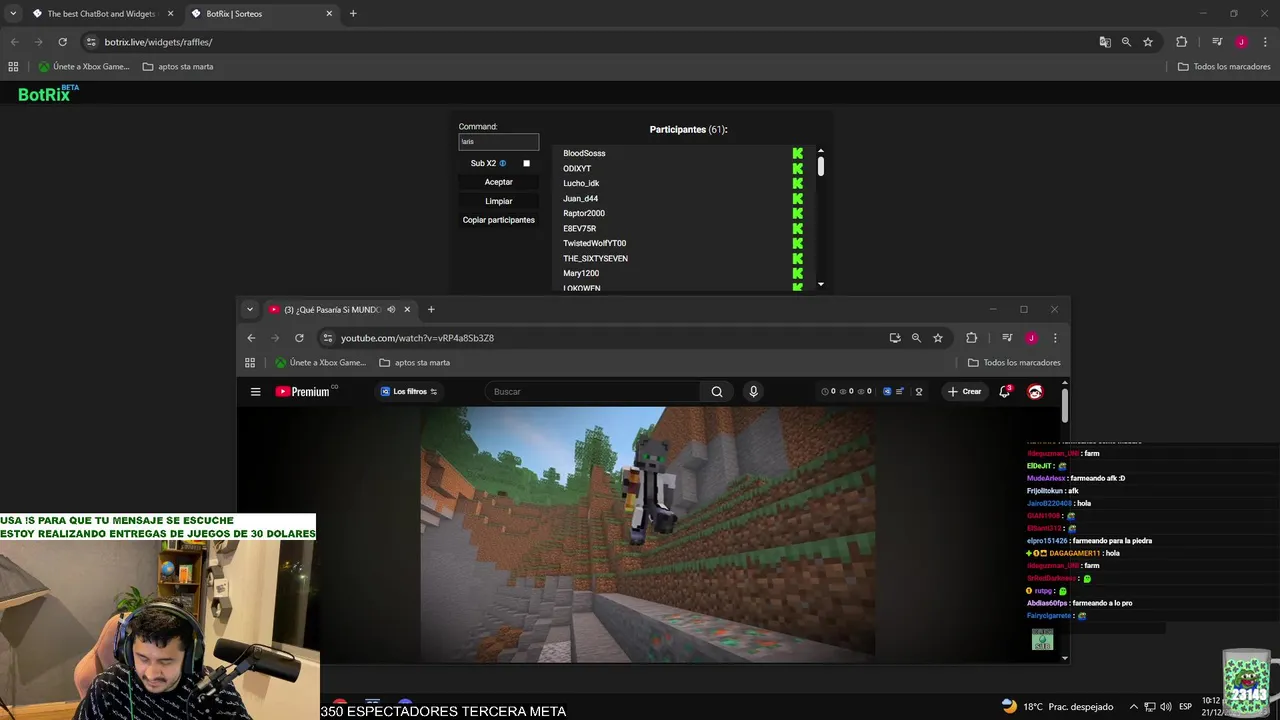Image resolution: width=1280 pixels, height=720 pixels.
Task: Click the BotRix BETA logo
Action: click(x=48, y=93)
